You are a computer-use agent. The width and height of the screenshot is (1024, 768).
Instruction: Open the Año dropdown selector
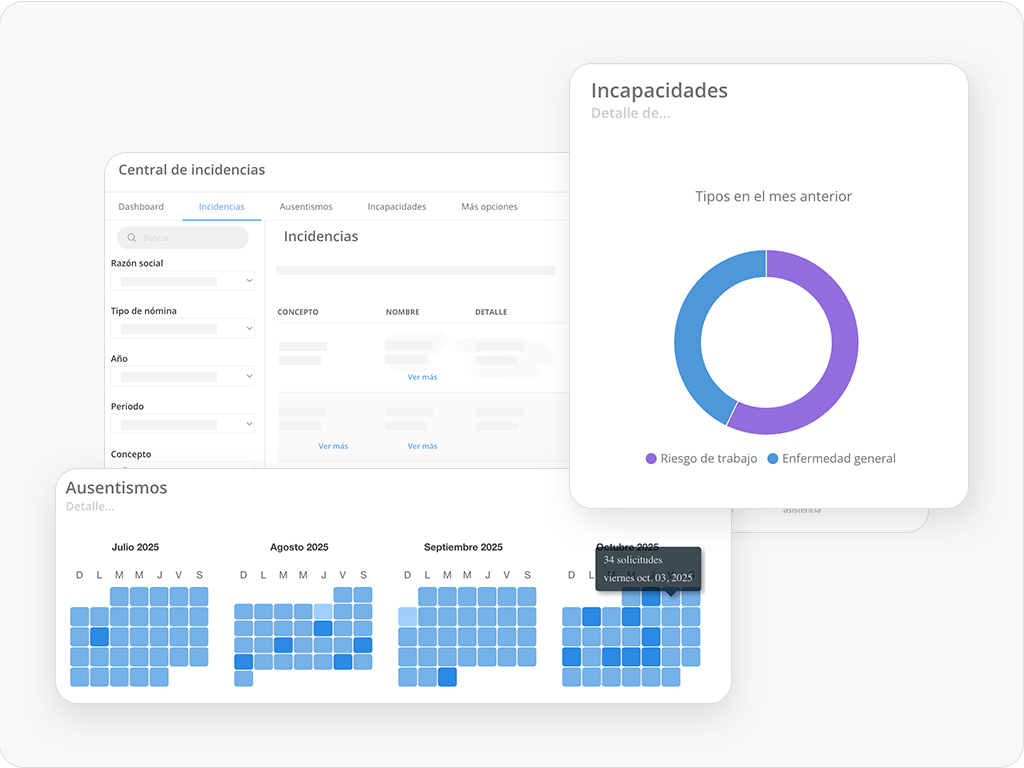pos(183,377)
